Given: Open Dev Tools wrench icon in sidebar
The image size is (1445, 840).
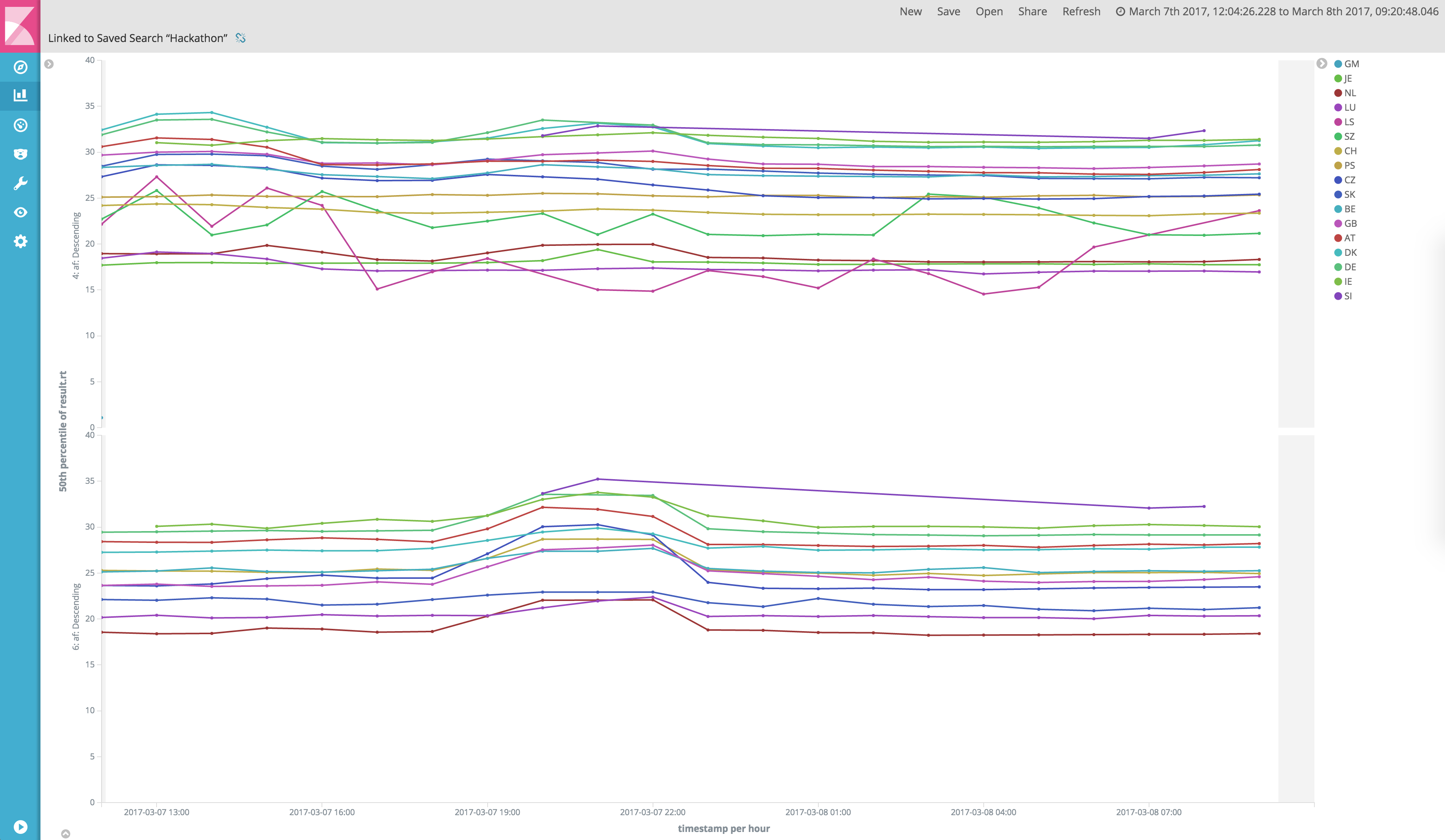Looking at the screenshot, I should [20, 184].
